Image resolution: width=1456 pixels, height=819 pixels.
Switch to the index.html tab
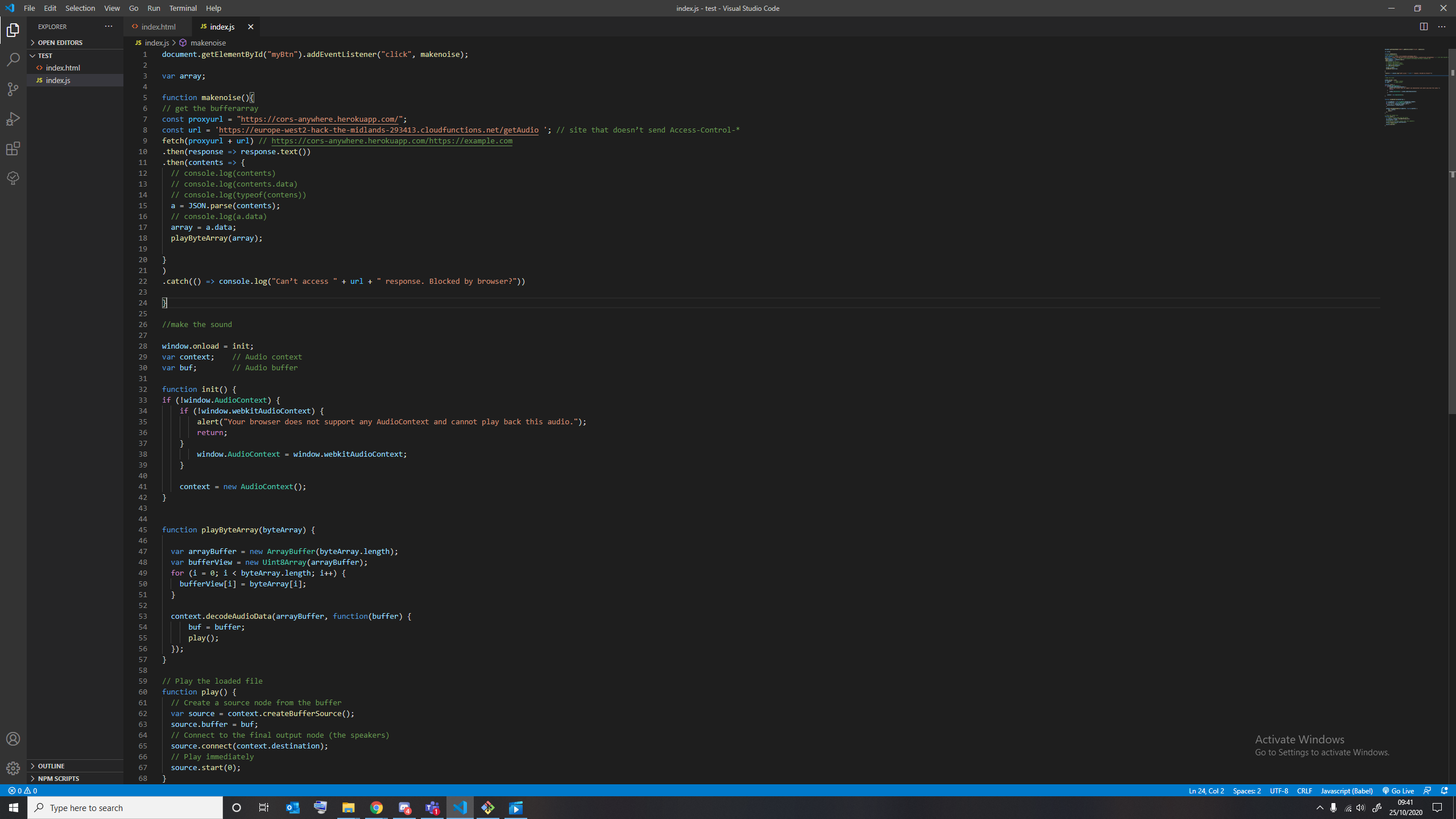pyautogui.click(x=158, y=27)
